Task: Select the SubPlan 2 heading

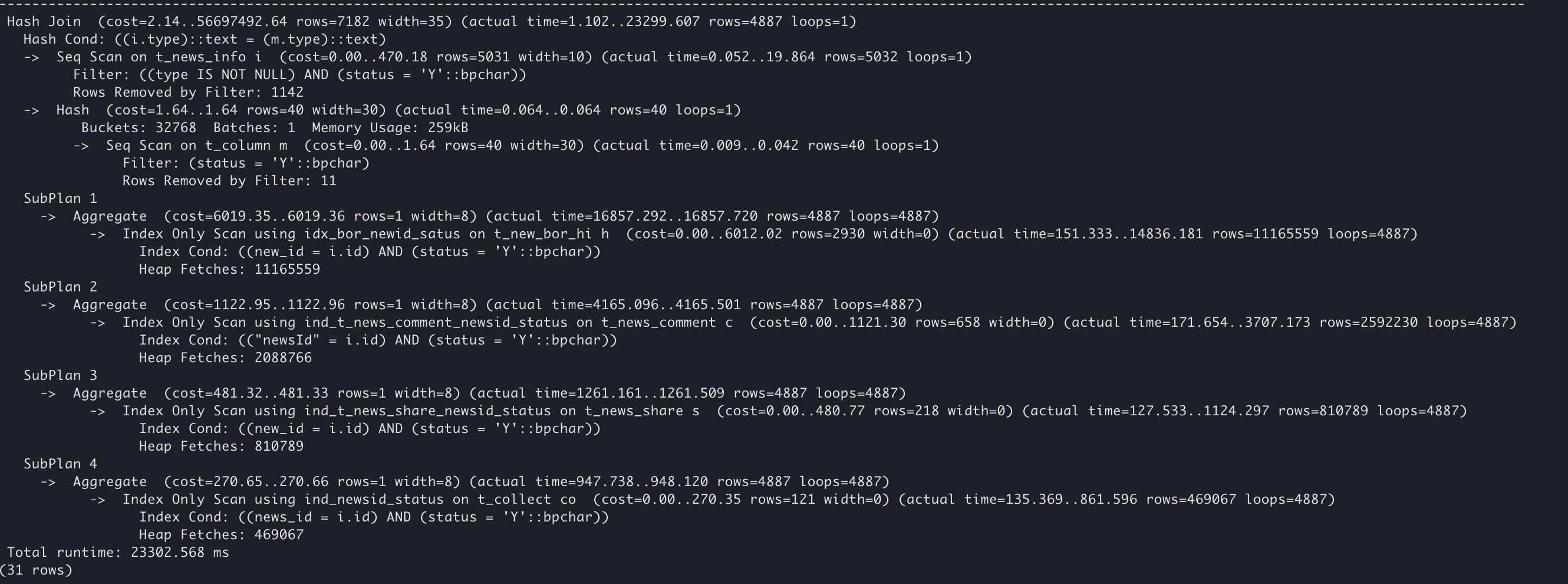Action: (x=60, y=287)
